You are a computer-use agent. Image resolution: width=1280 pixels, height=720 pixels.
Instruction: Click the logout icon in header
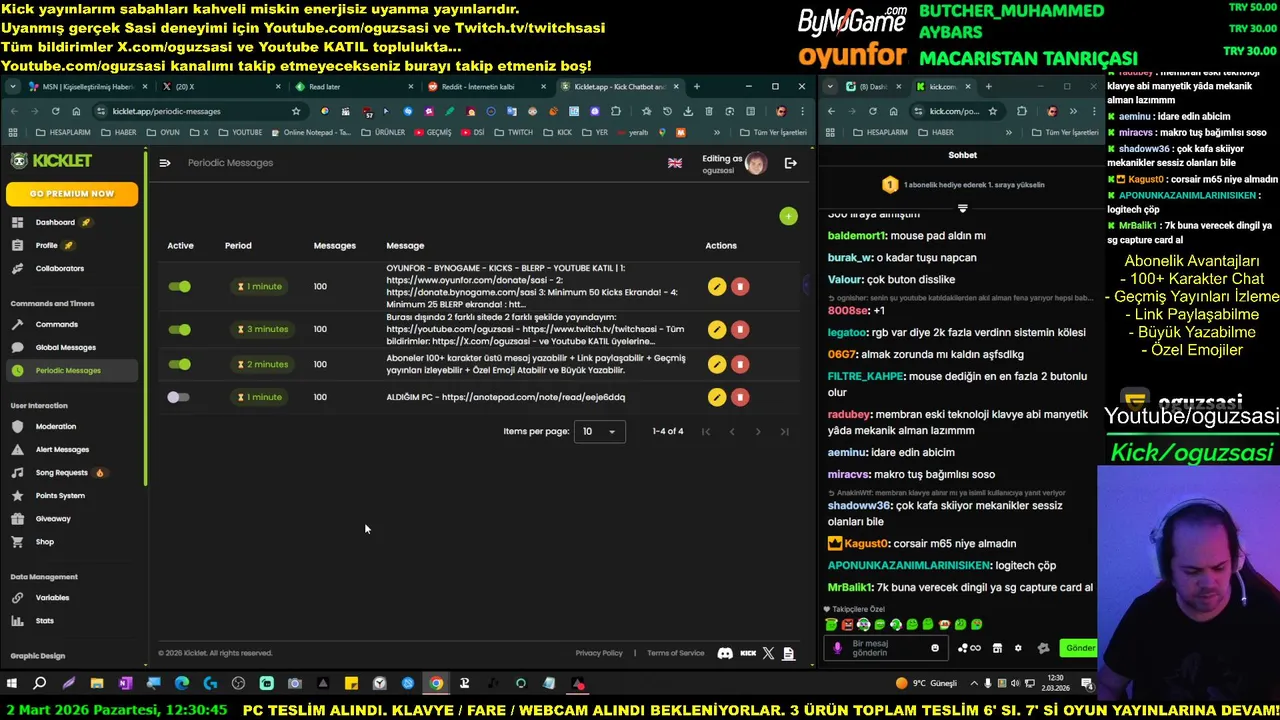(790, 163)
